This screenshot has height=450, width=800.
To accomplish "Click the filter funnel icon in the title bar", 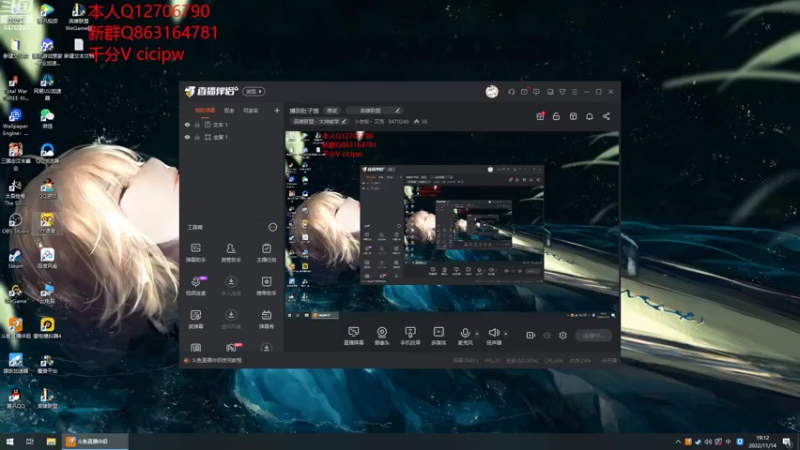I will 562,92.
